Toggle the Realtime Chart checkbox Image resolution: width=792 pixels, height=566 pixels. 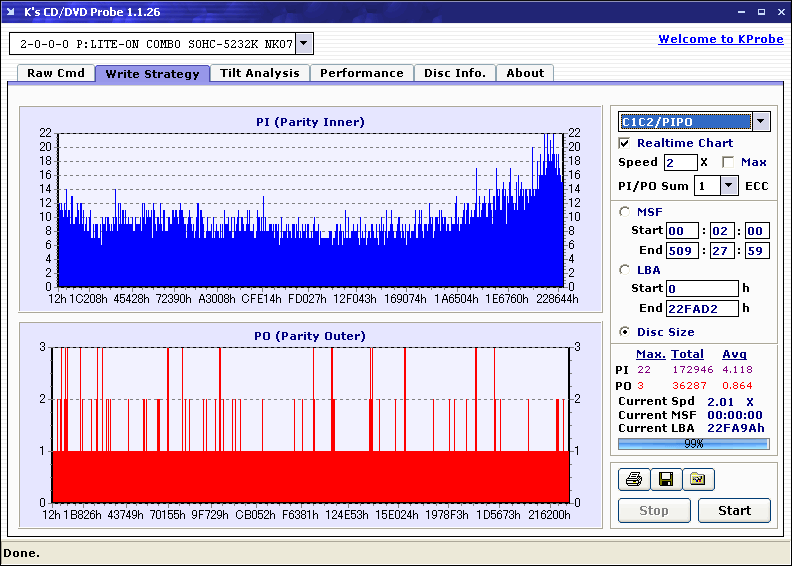(x=625, y=143)
